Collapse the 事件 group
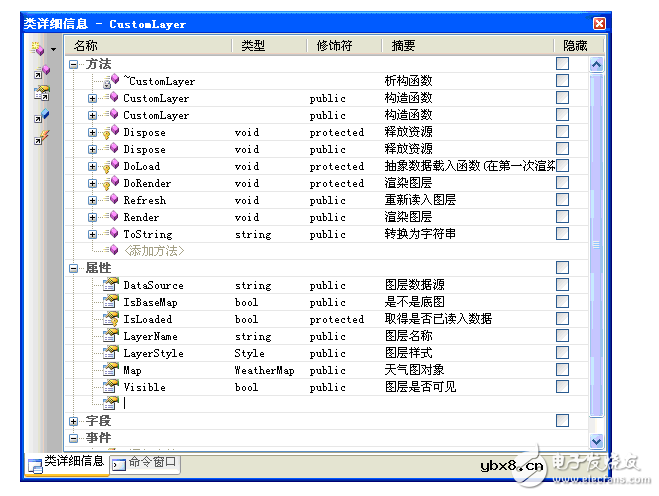 (x=74, y=438)
